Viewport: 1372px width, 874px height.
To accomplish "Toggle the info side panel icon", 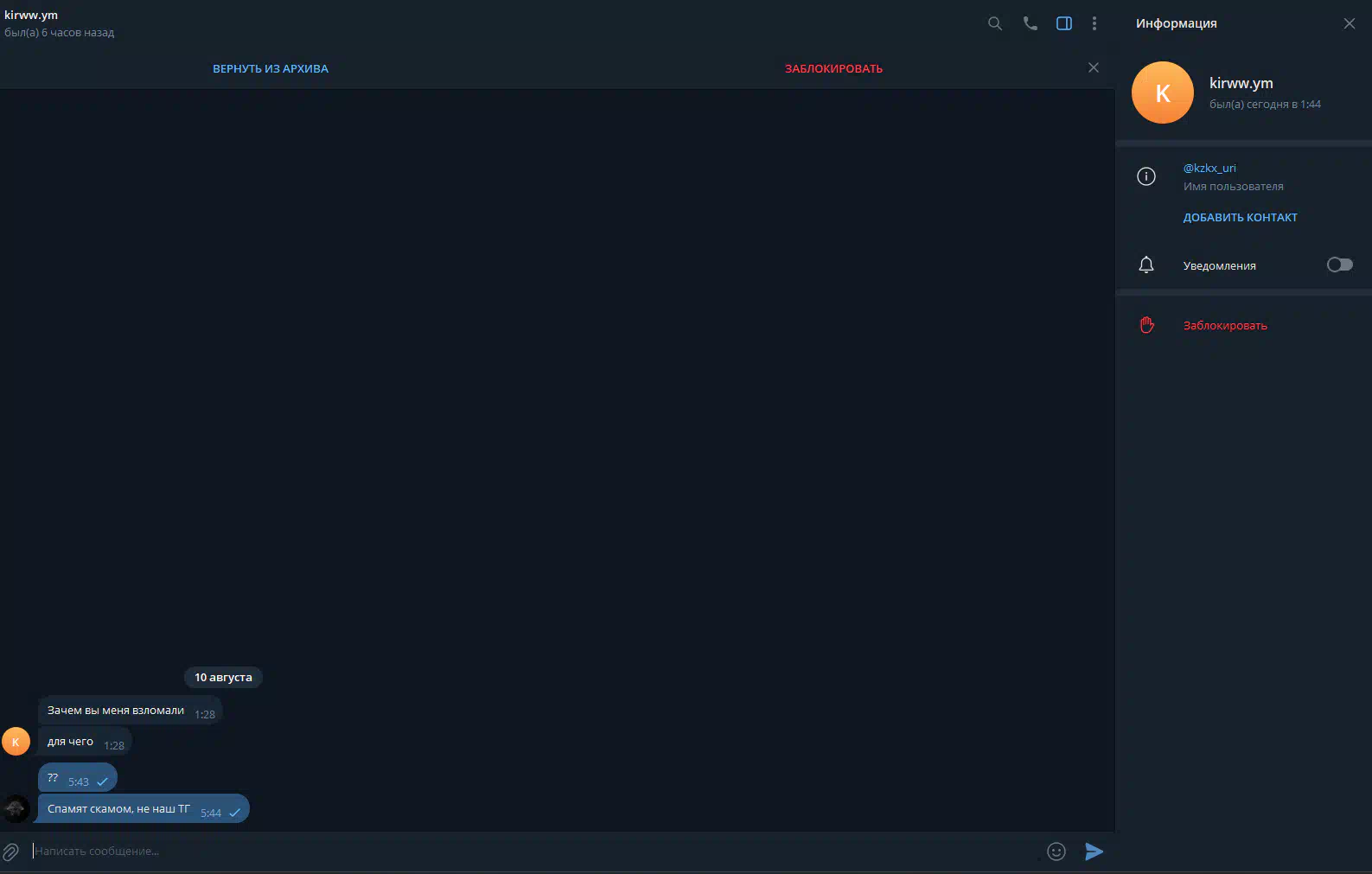I will pos(1064,24).
